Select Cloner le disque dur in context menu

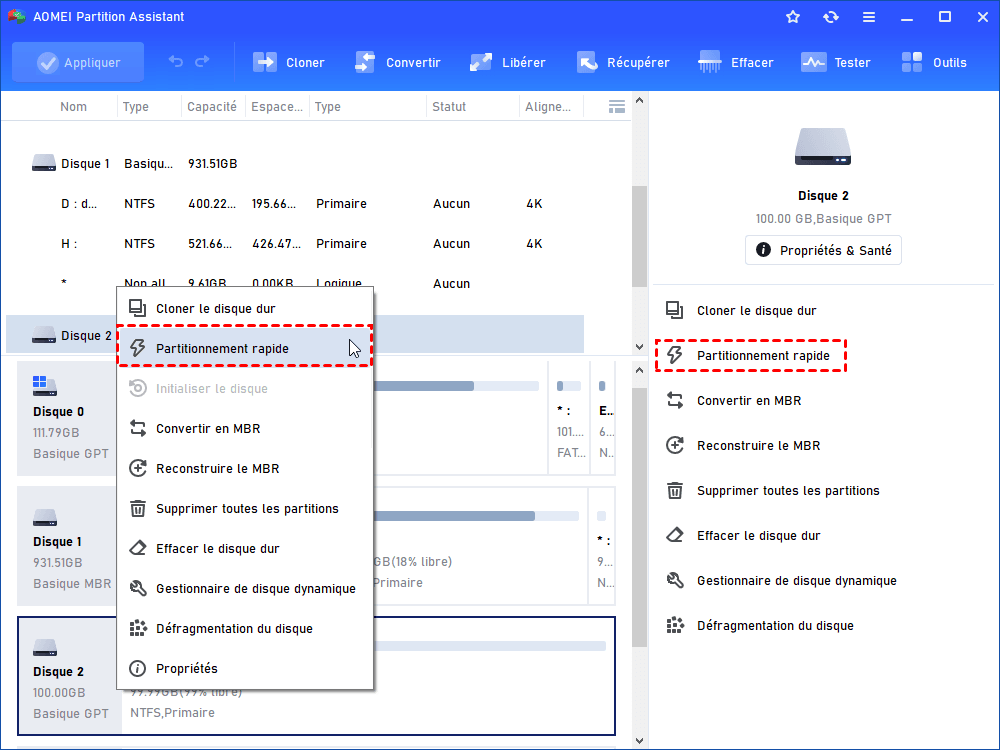(245, 309)
